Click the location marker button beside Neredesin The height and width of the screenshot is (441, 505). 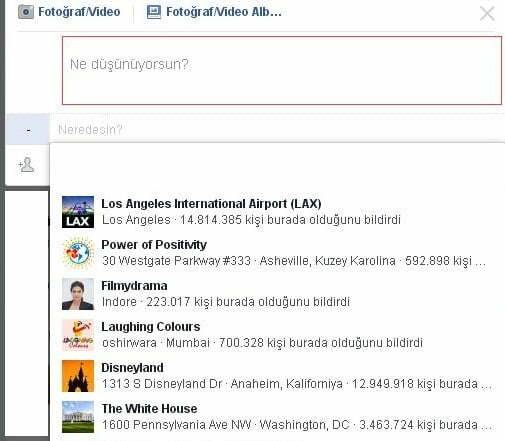coord(28,129)
